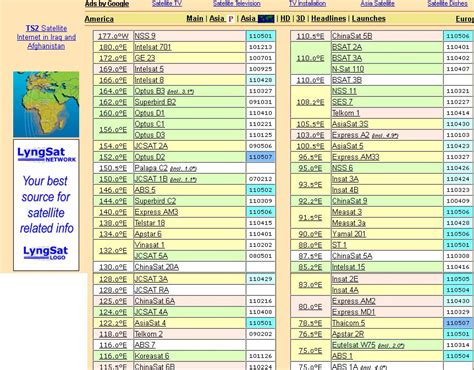474x370 pixels.
Task: Open the Vinasat 1 satellite link
Action: [149, 245]
